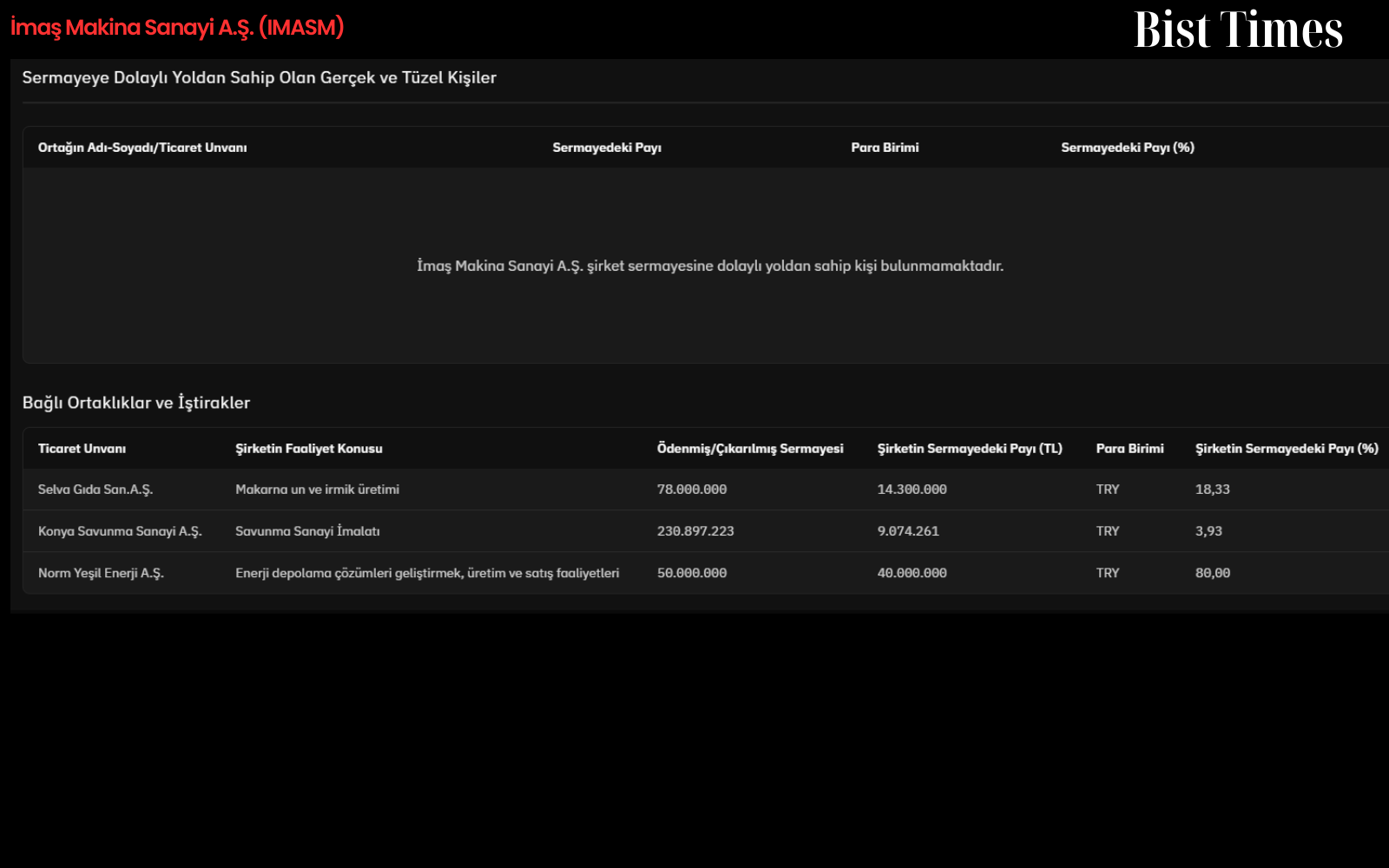Select the Norm Yeşil Enerji A.Ş. name
Image resolution: width=1389 pixels, height=868 pixels.
click(101, 573)
